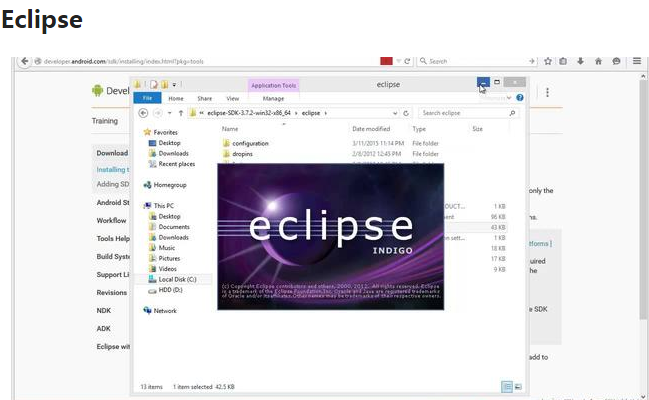This screenshot has height=400, width=649.
Task: Expand the Explorer address bar history dropdown
Action: [396, 114]
